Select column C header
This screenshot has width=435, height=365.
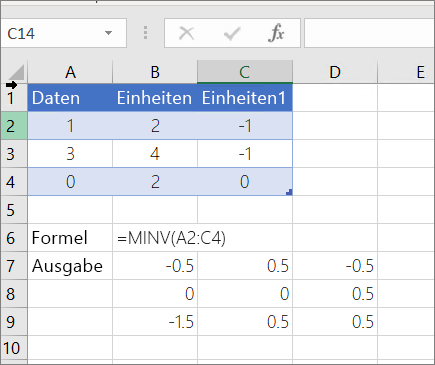(x=245, y=72)
